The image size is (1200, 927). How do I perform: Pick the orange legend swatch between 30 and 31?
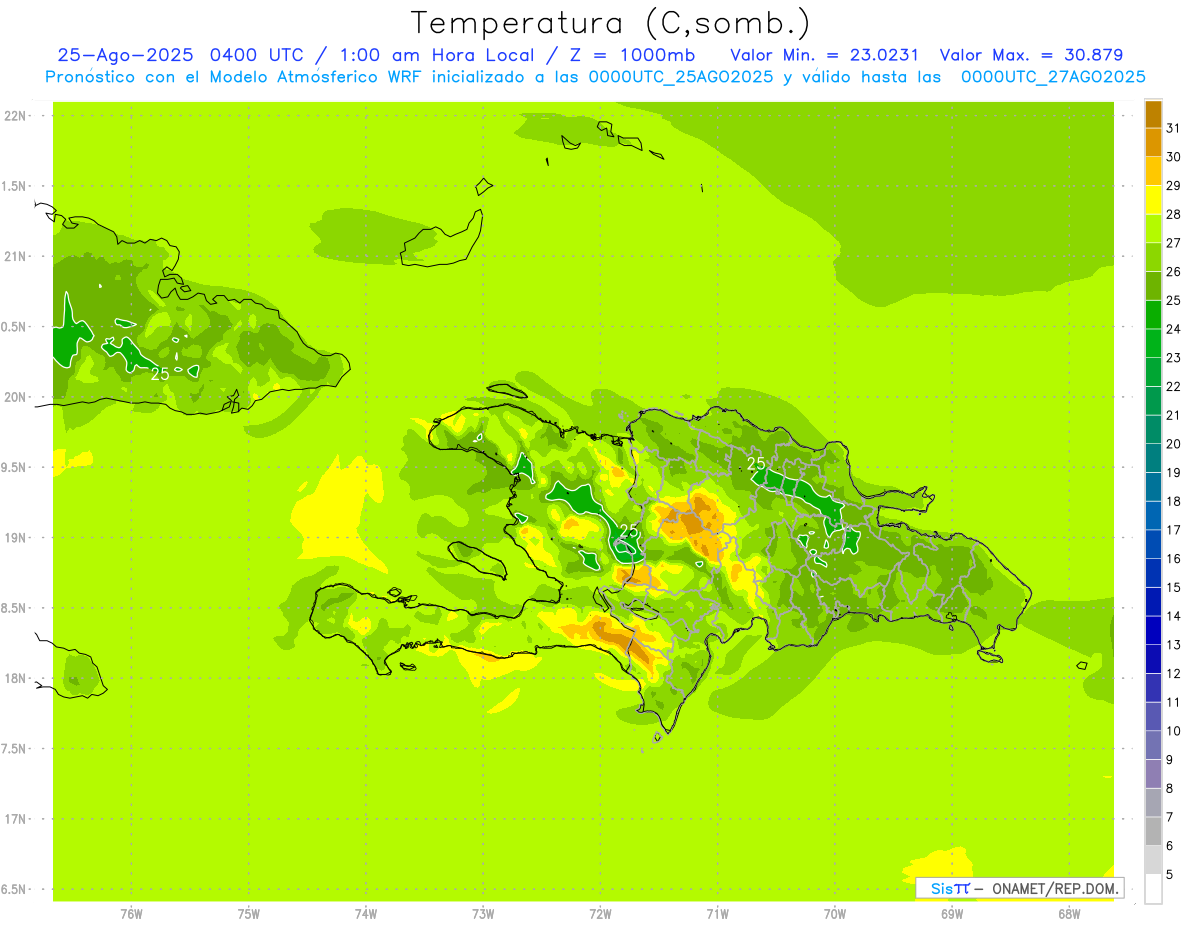coord(1153,142)
